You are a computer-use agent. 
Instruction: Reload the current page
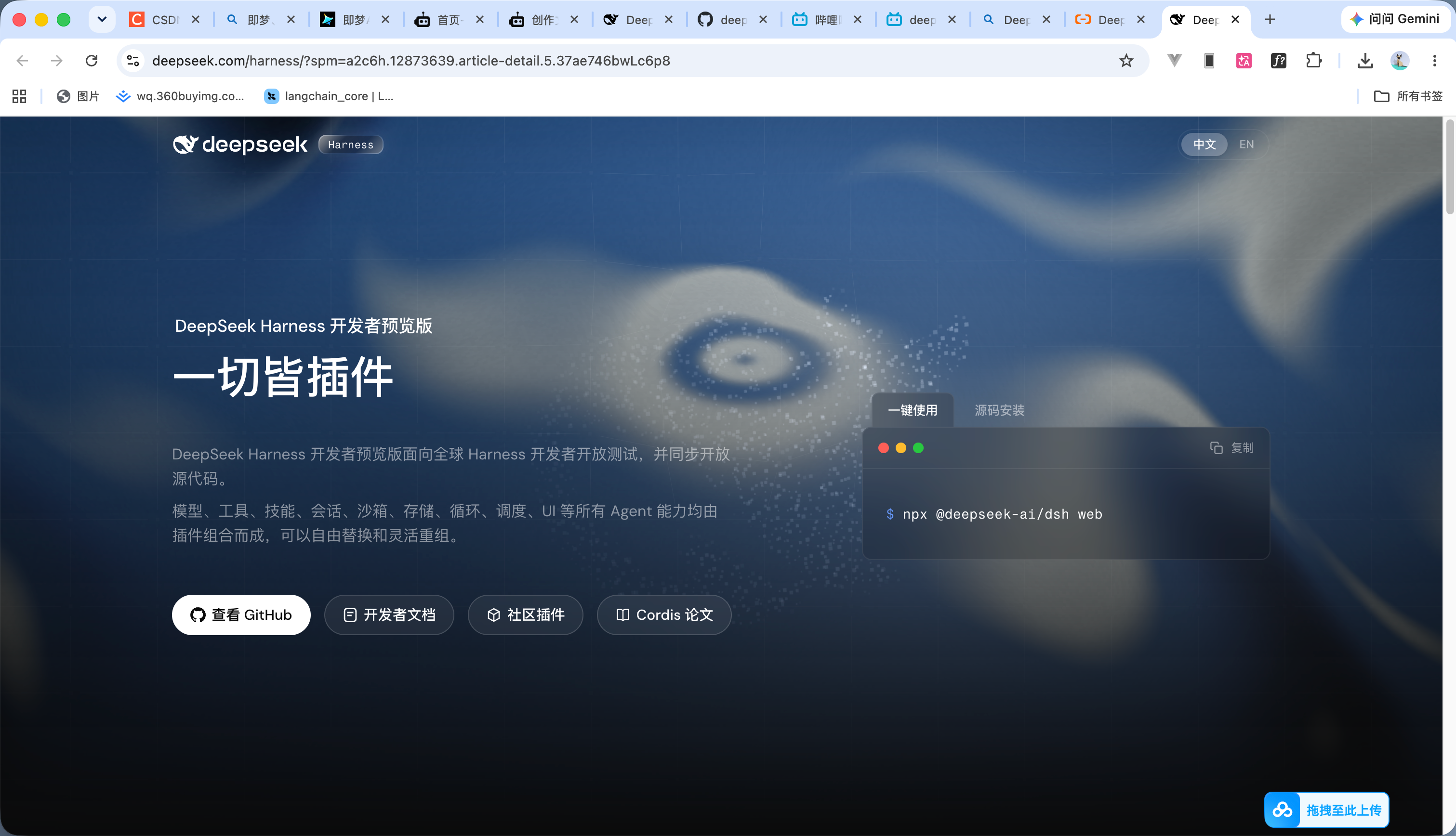(x=92, y=60)
